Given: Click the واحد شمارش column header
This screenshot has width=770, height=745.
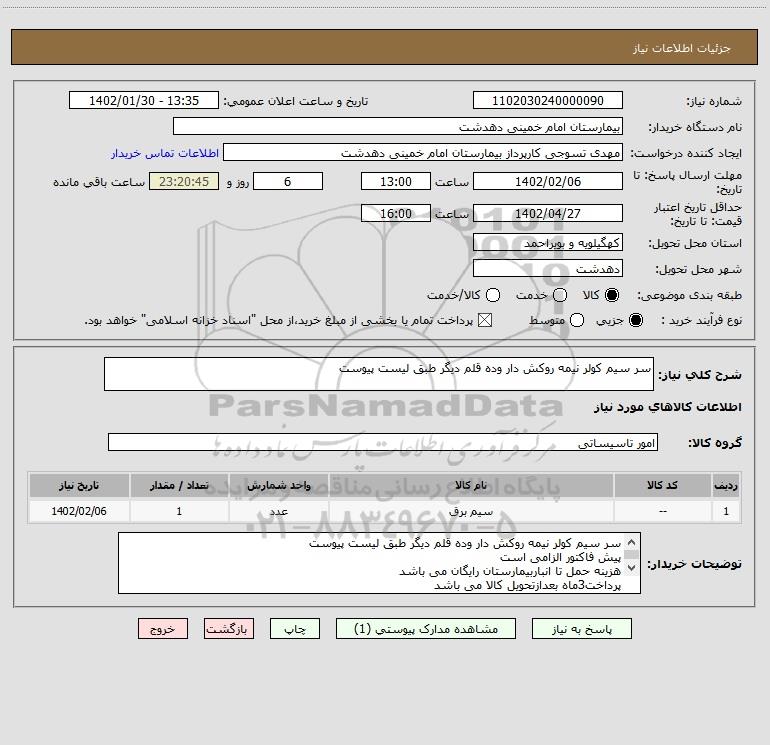Looking at the screenshot, I should click(278, 485).
